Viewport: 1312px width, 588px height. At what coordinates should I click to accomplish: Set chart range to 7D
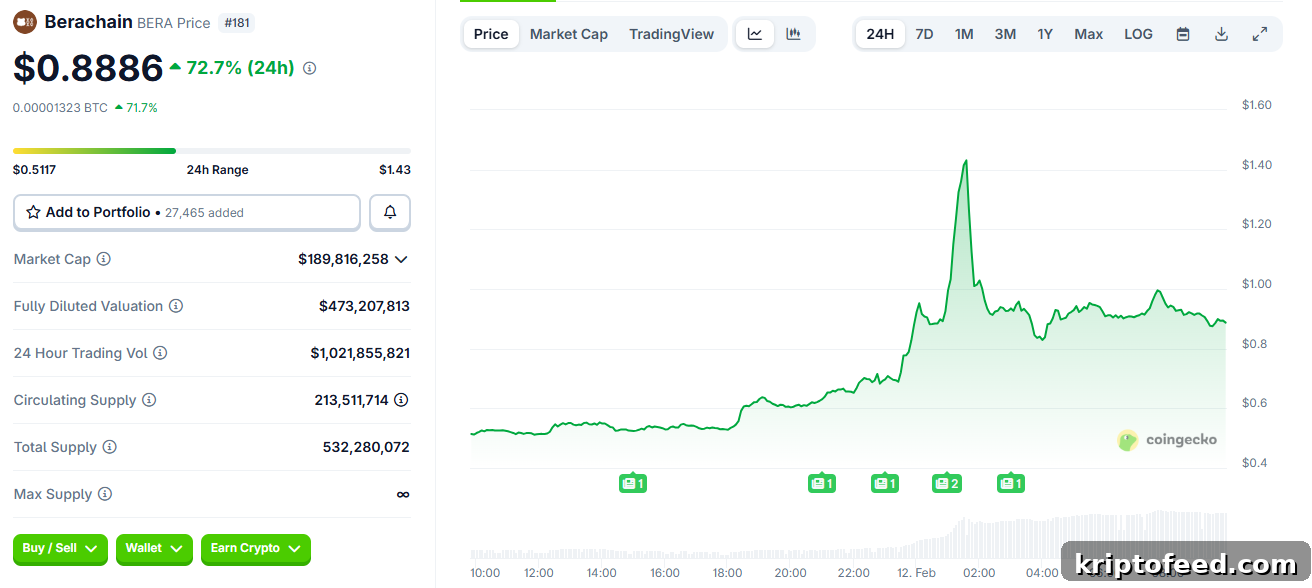924,34
